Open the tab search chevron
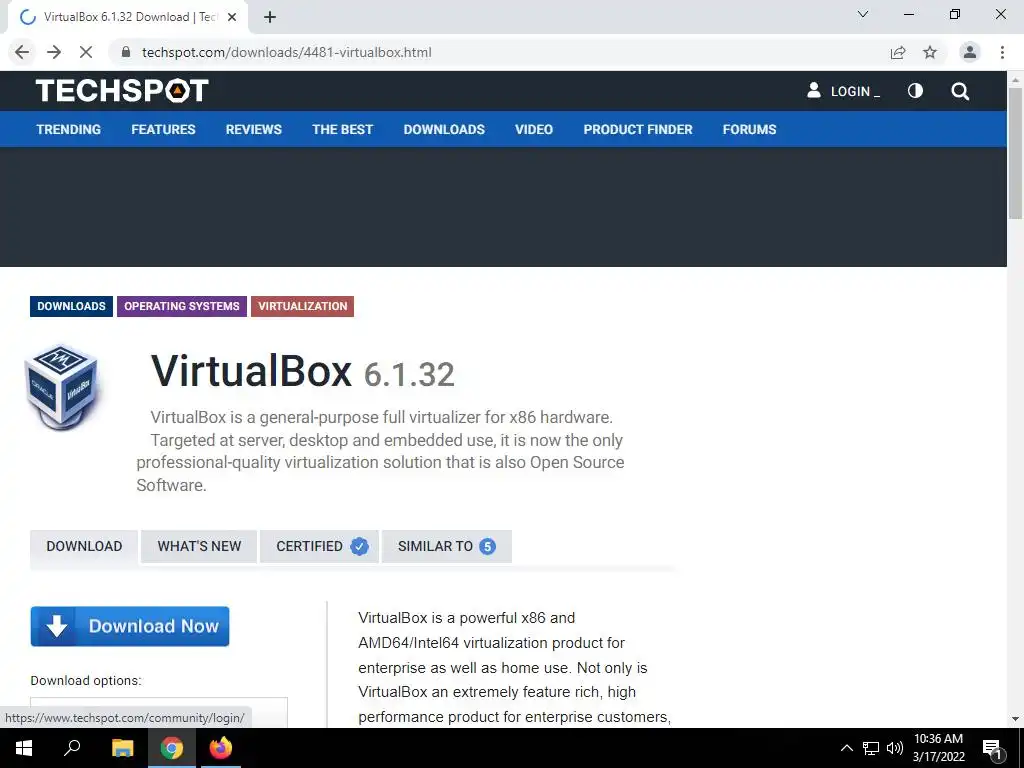Image resolution: width=1024 pixels, height=768 pixels. (x=863, y=14)
